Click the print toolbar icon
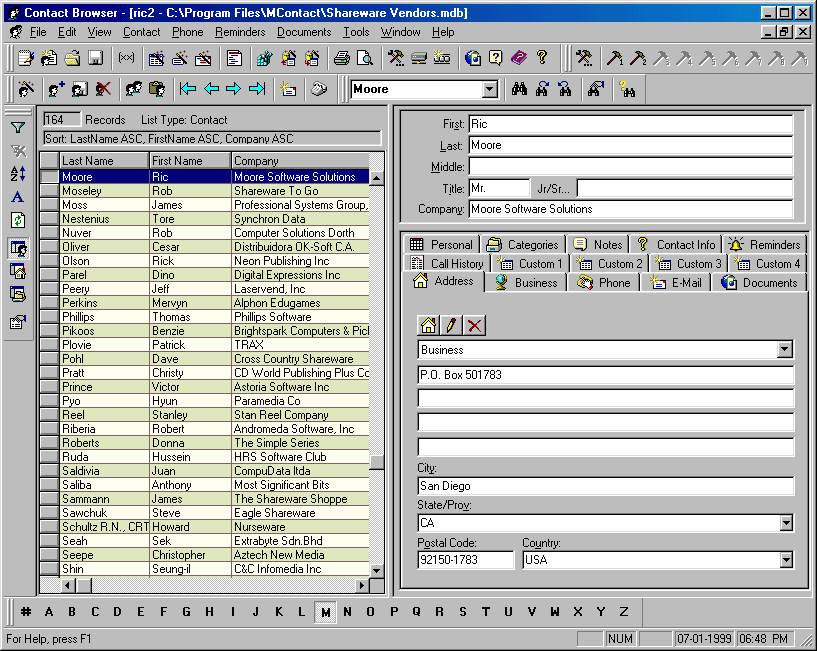This screenshot has height=651, width=817. coord(342,58)
